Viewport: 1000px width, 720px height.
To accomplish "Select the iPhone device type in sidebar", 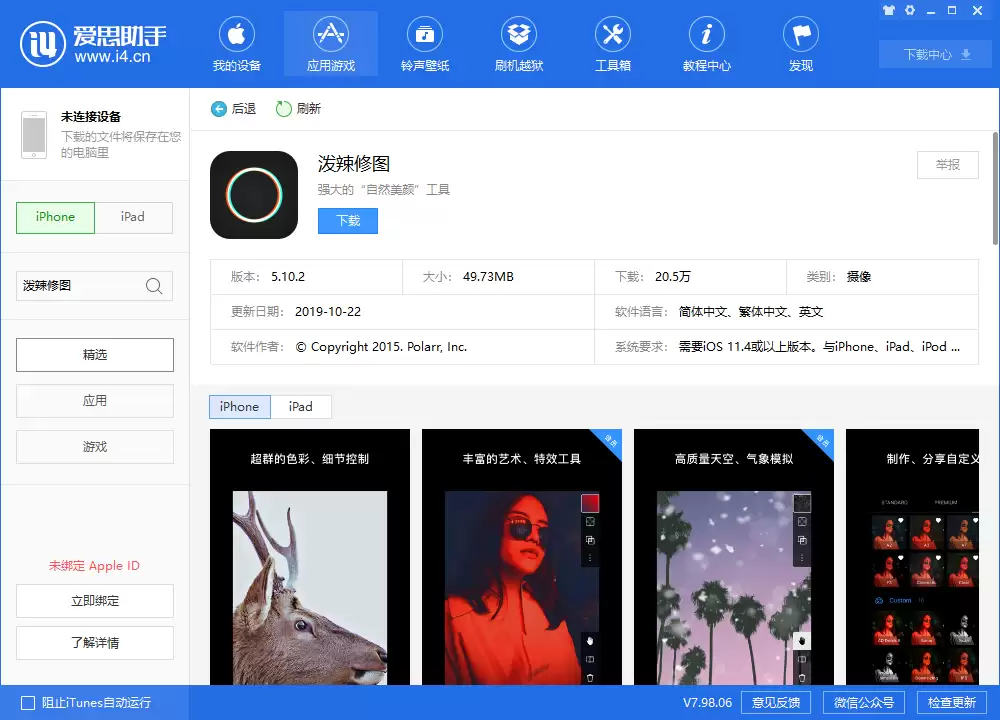I will click(x=55, y=217).
